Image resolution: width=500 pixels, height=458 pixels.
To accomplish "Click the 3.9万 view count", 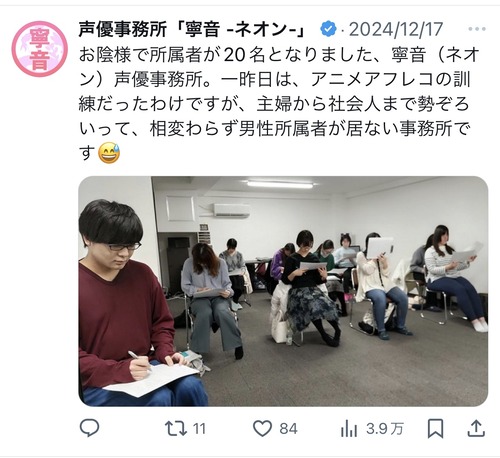I will click(385, 429).
